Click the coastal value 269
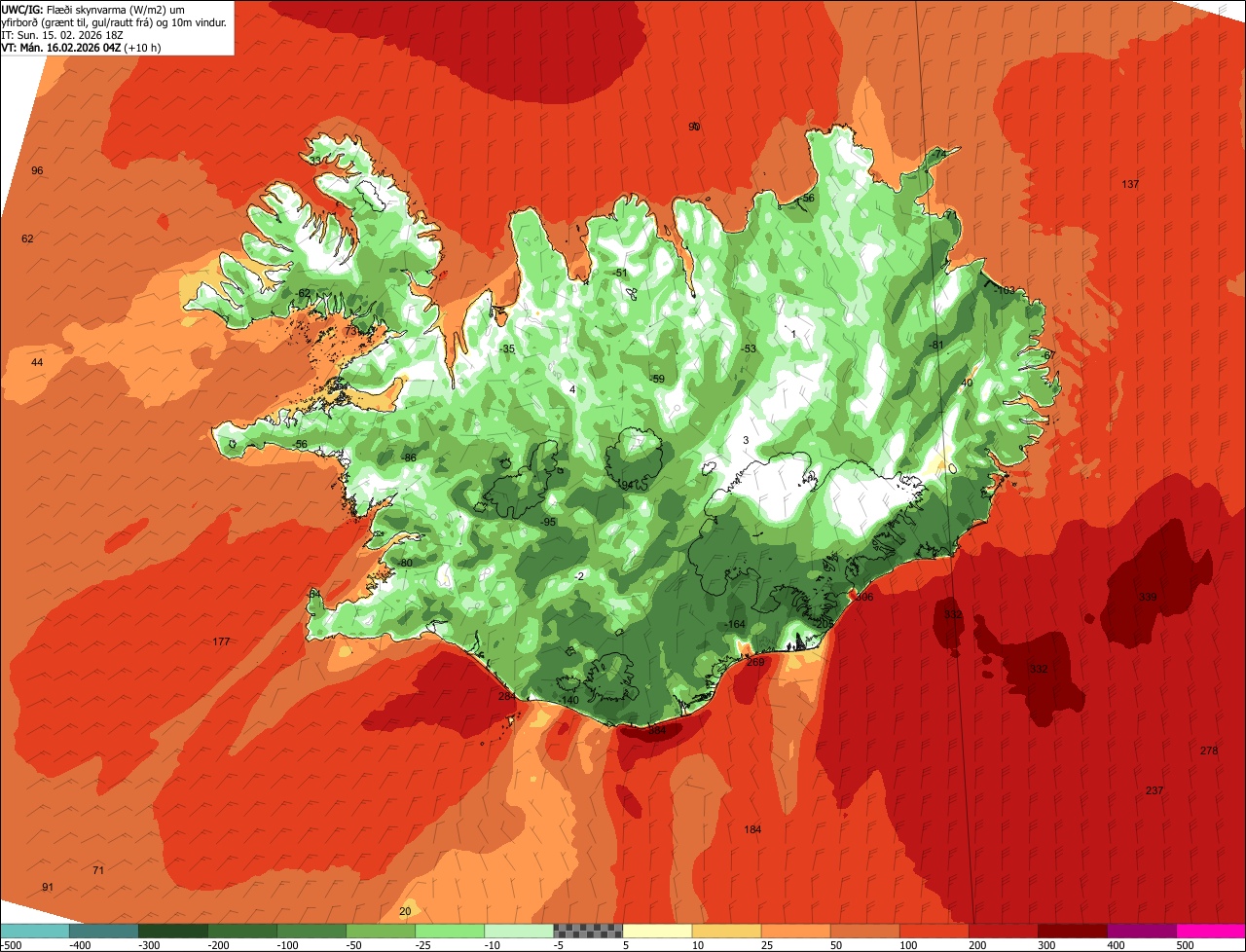The image size is (1246, 952). point(755,662)
